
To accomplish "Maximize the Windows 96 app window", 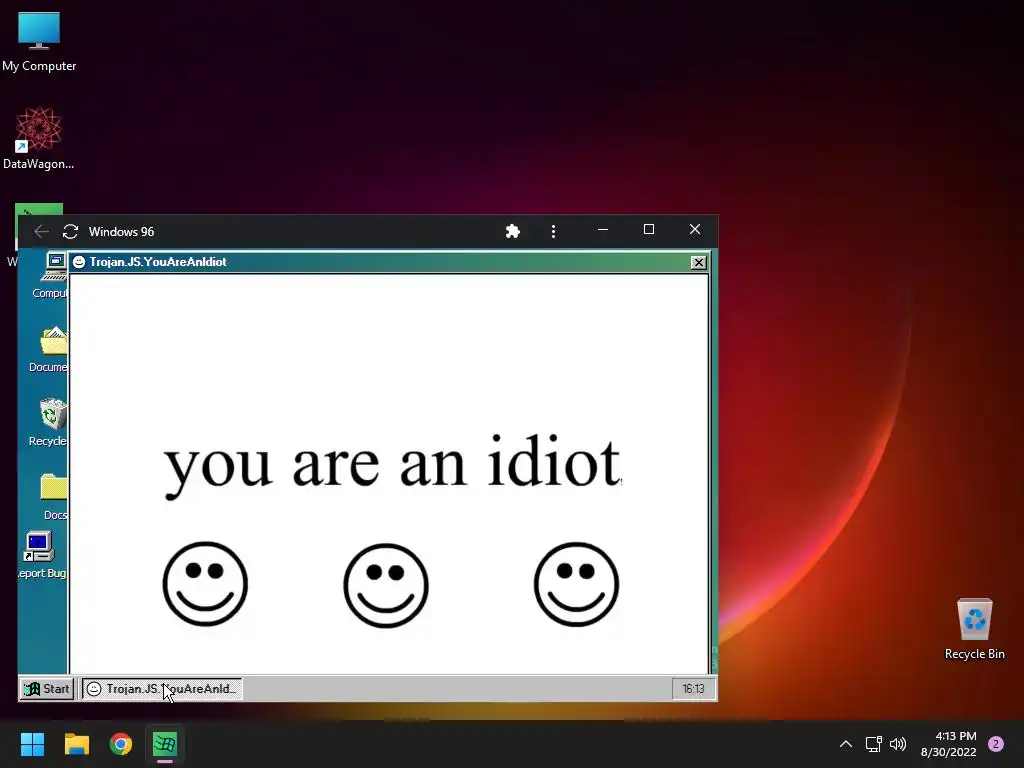I will pyautogui.click(x=648, y=230).
